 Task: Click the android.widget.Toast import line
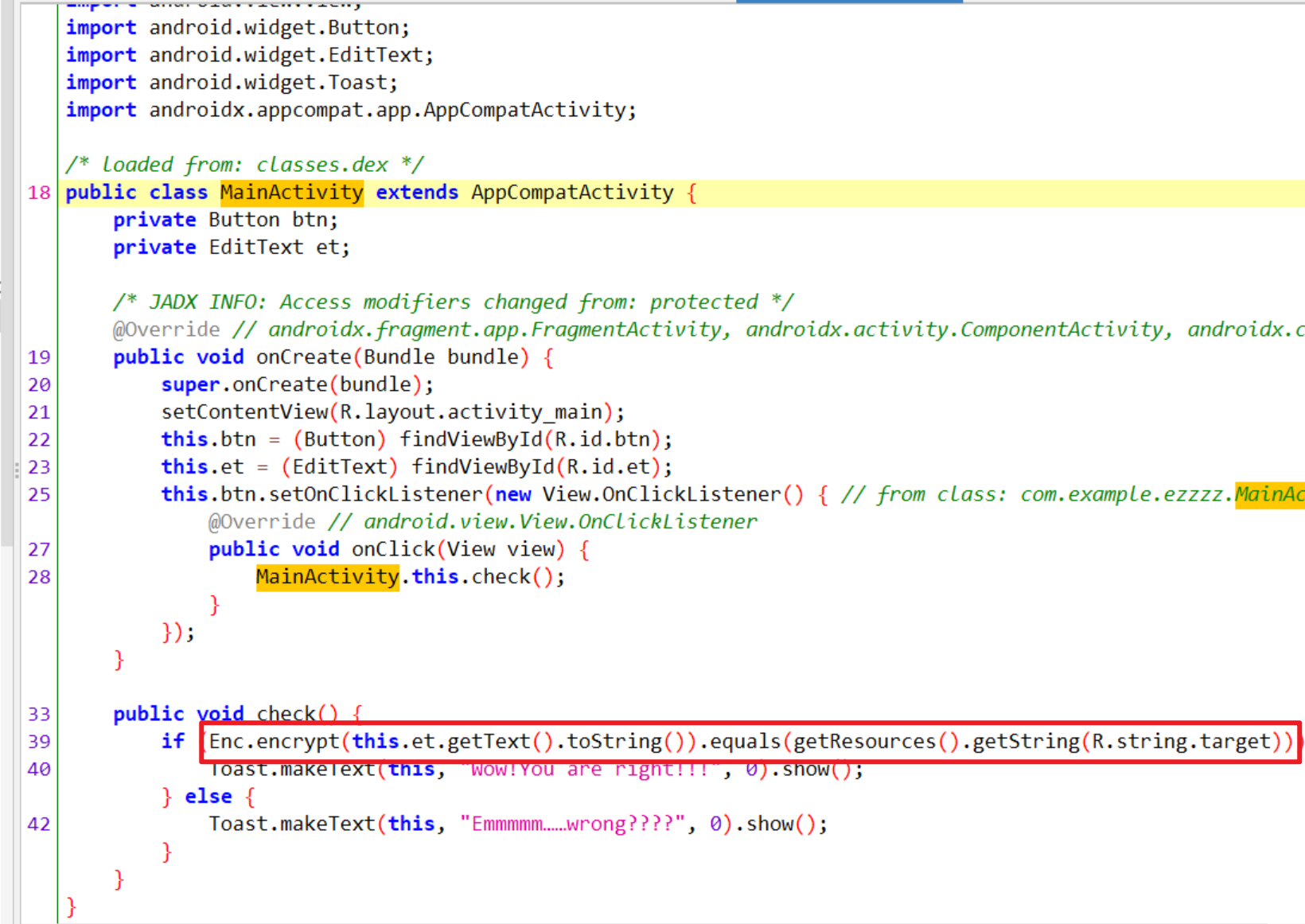(x=231, y=83)
